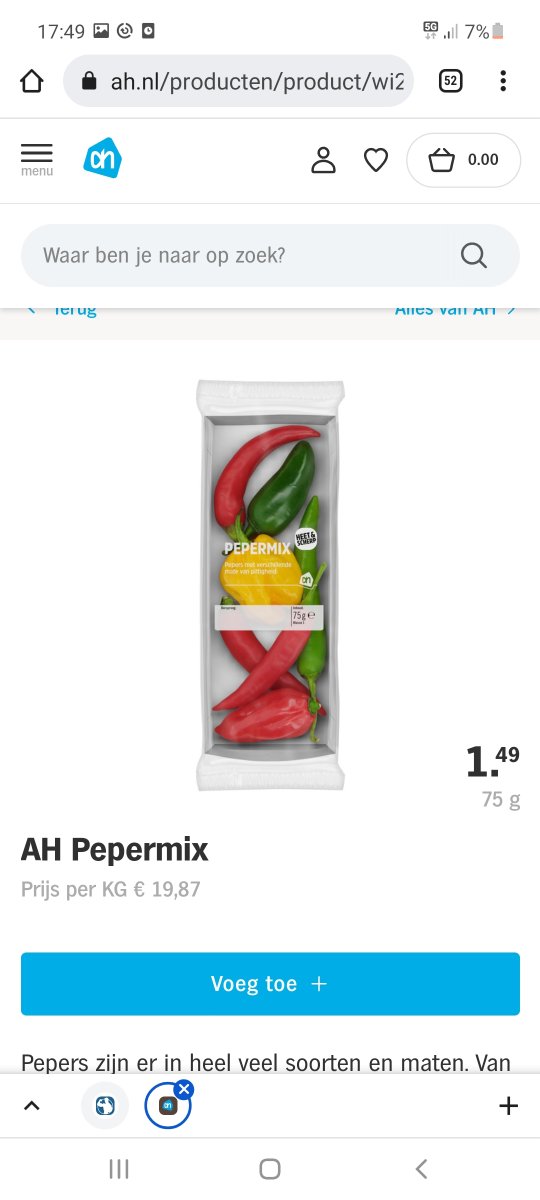Screen dimensions: 540x1200
Task: Open the hamburger menu icon
Action: point(37,159)
